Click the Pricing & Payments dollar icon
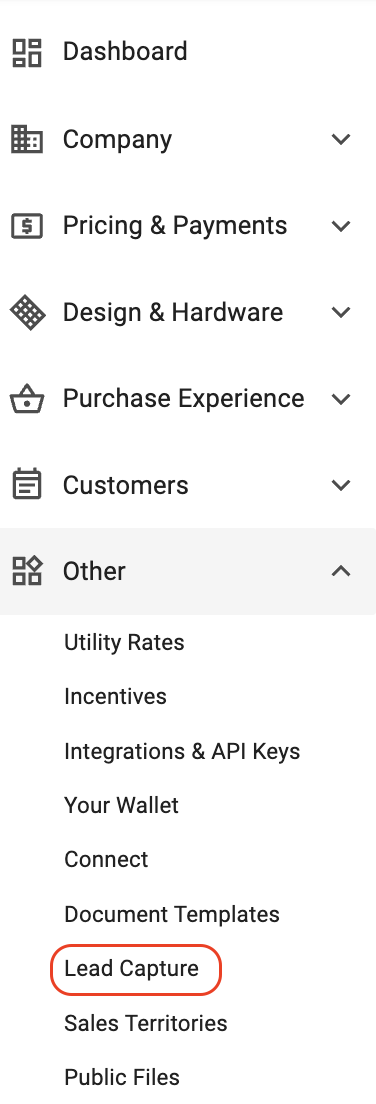The height and width of the screenshot is (1104, 376). coord(27,226)
